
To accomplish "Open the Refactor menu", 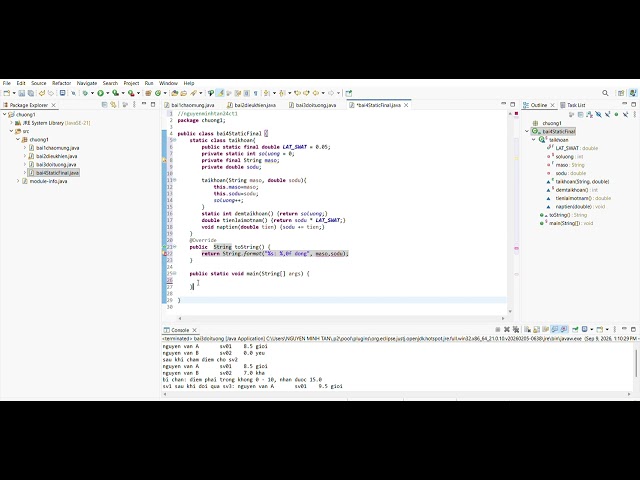I will point(61,83).
